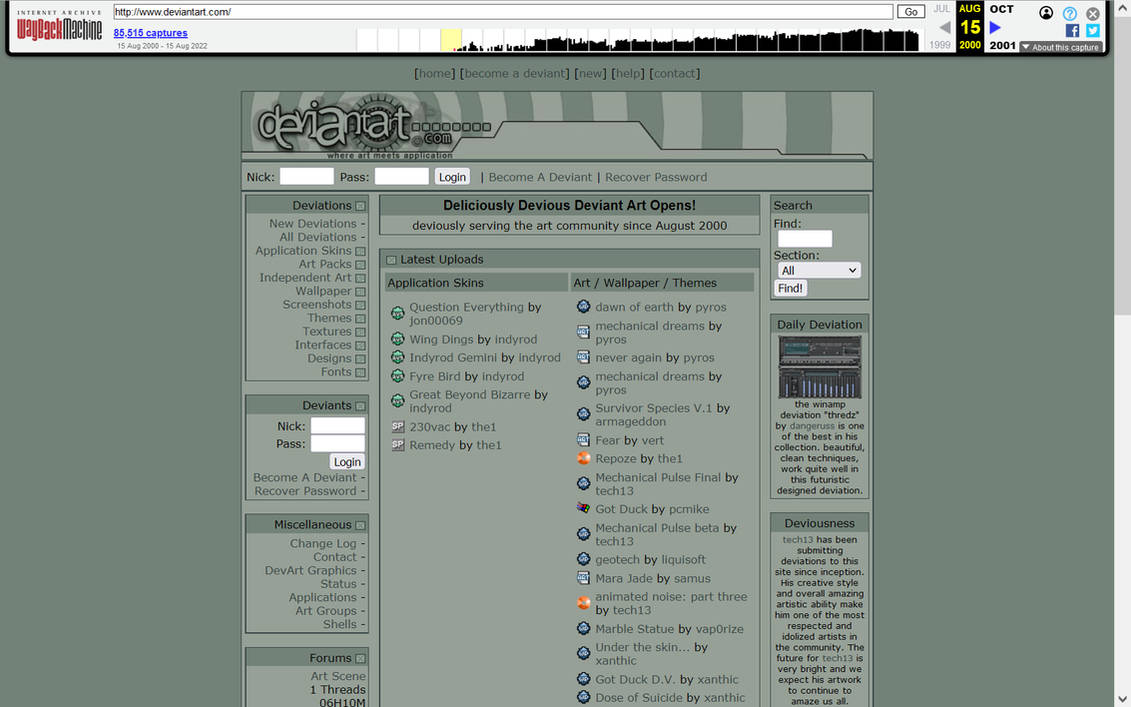Click the icon beside Fear by vert
This screenshot has height=707, width=1131.
tap(584, 439)
